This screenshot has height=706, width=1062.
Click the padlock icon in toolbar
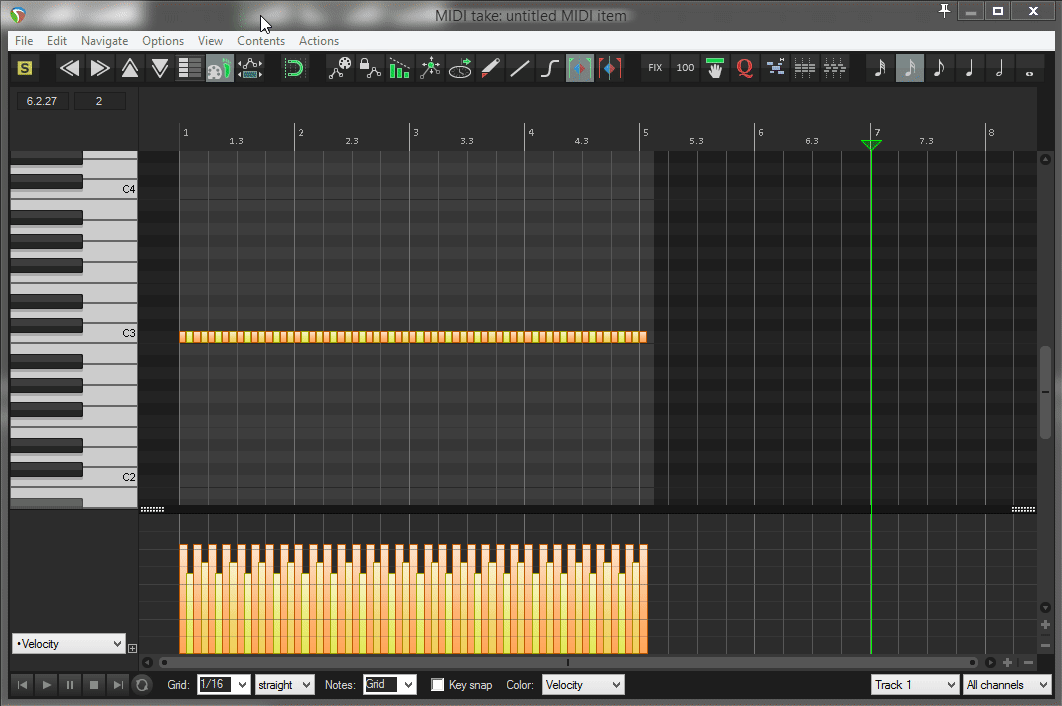click(x=369, y=68)
